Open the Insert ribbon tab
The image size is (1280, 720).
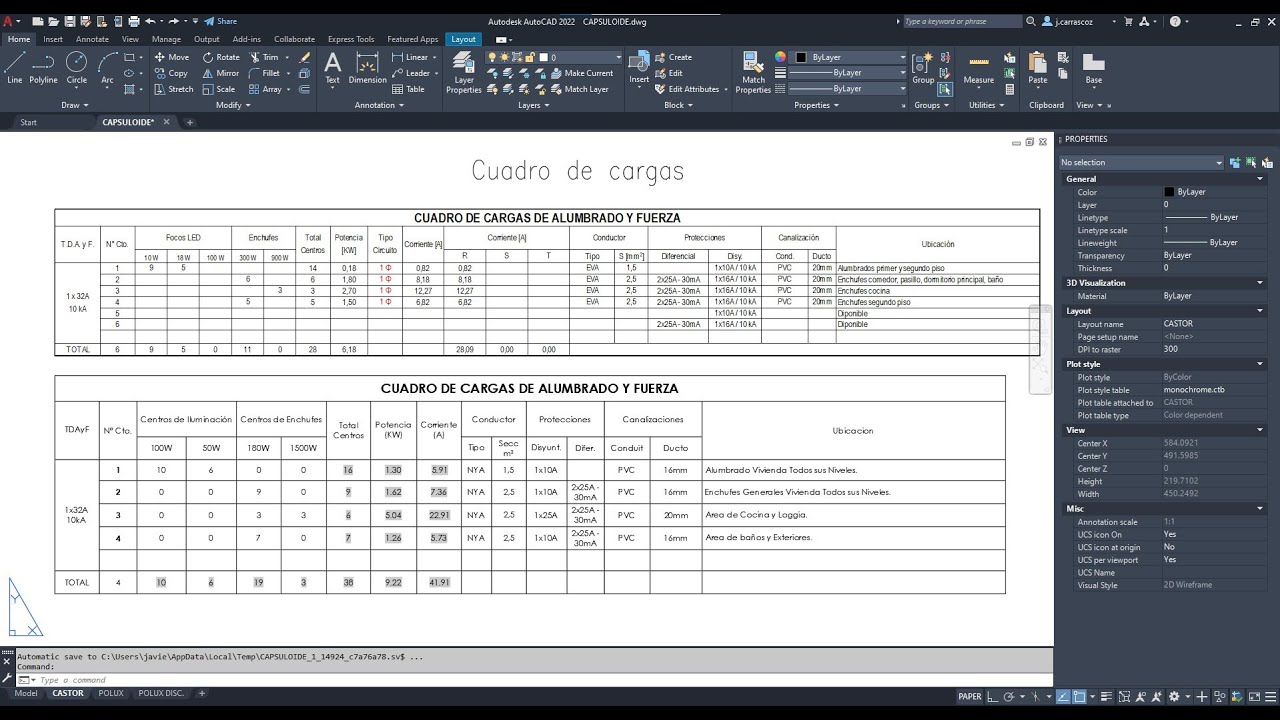click(x=53, y=39)
